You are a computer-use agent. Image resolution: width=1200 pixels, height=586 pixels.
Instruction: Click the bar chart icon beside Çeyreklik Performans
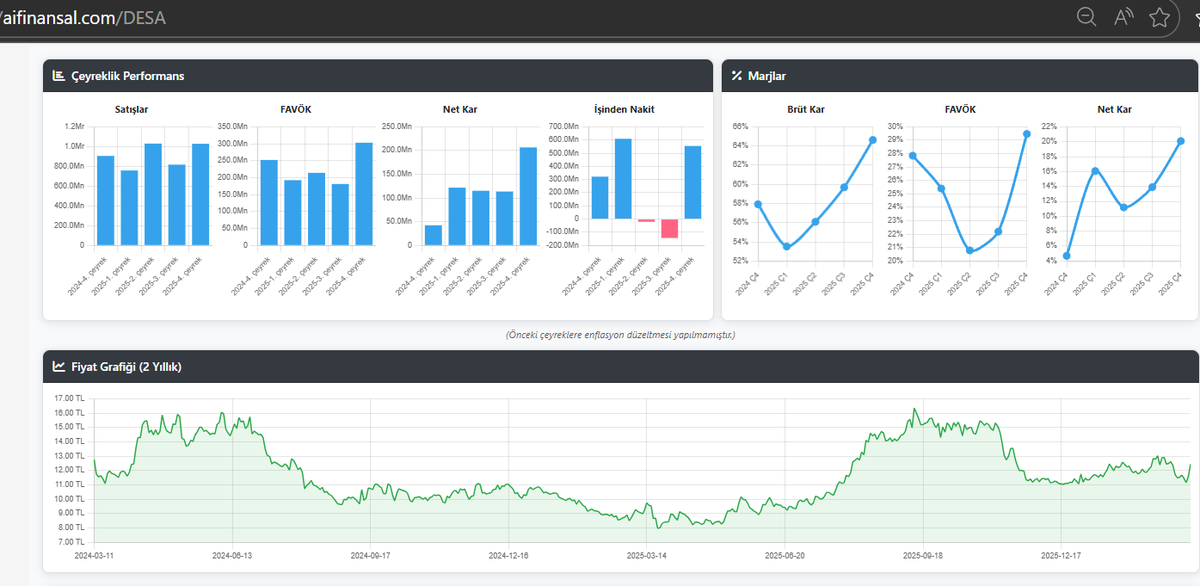59,76
